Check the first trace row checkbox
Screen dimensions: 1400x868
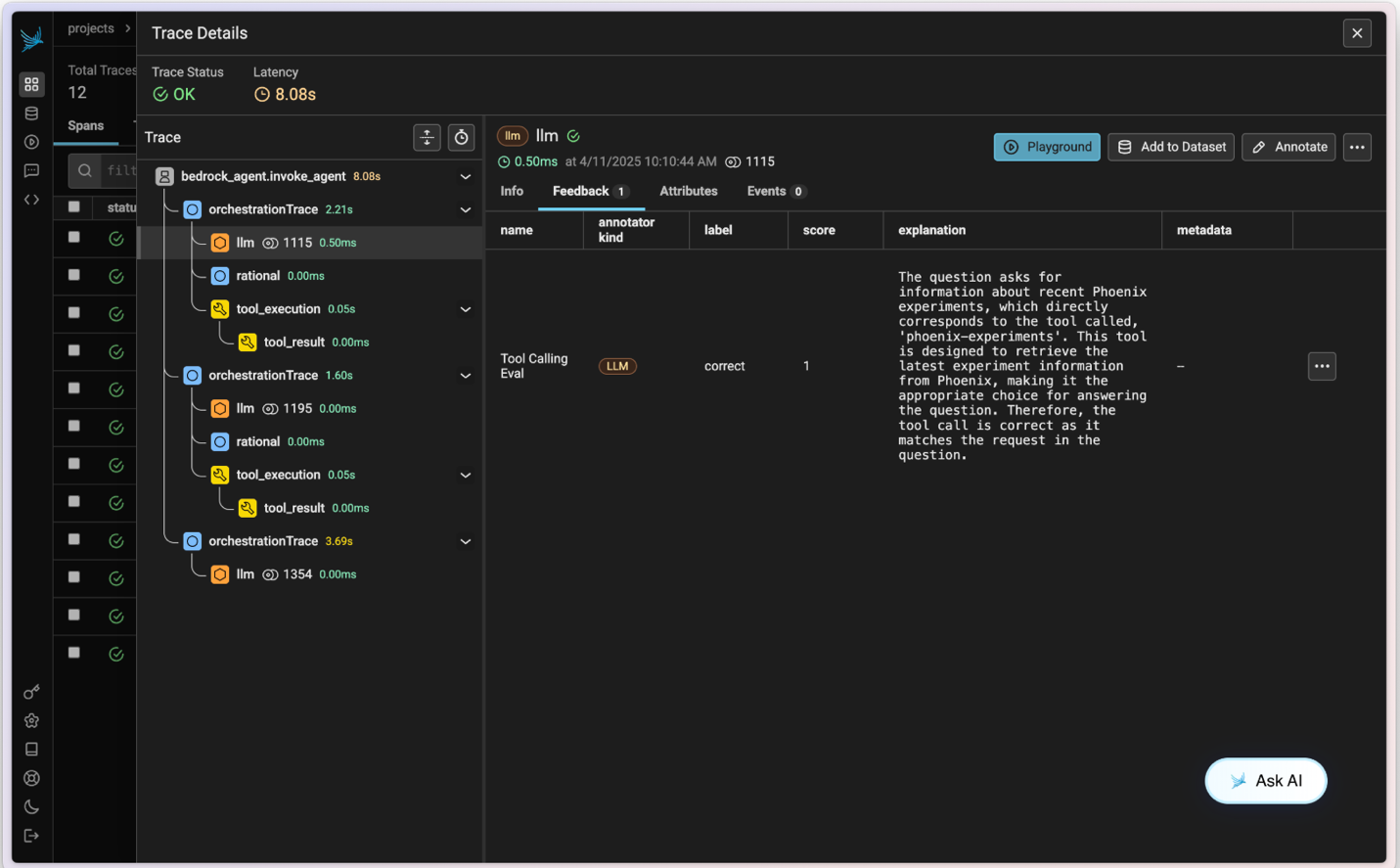(74, 238)
